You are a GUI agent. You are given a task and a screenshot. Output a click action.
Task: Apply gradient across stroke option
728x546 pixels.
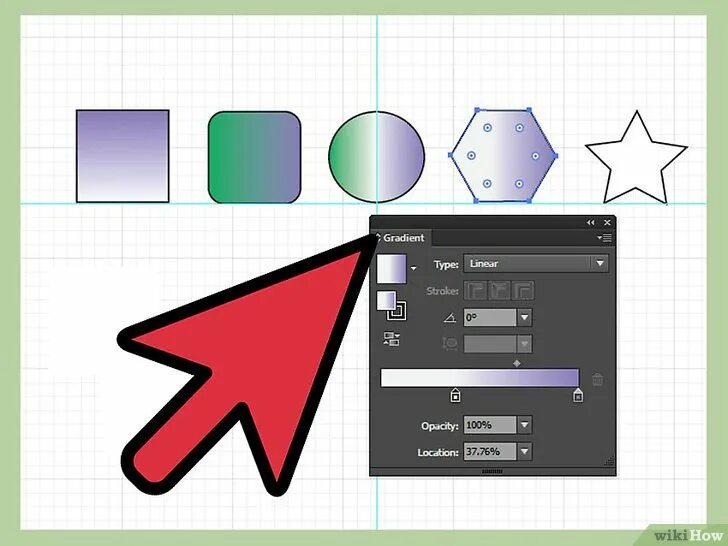(x=523, y=291)
